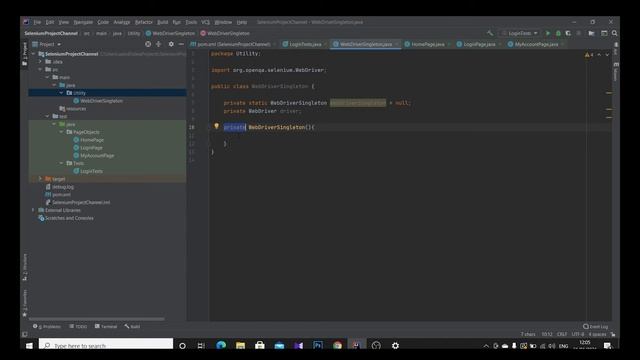The image size is (640, 360).
Task: Open the Terminal tool window
Action: point(106,327)
